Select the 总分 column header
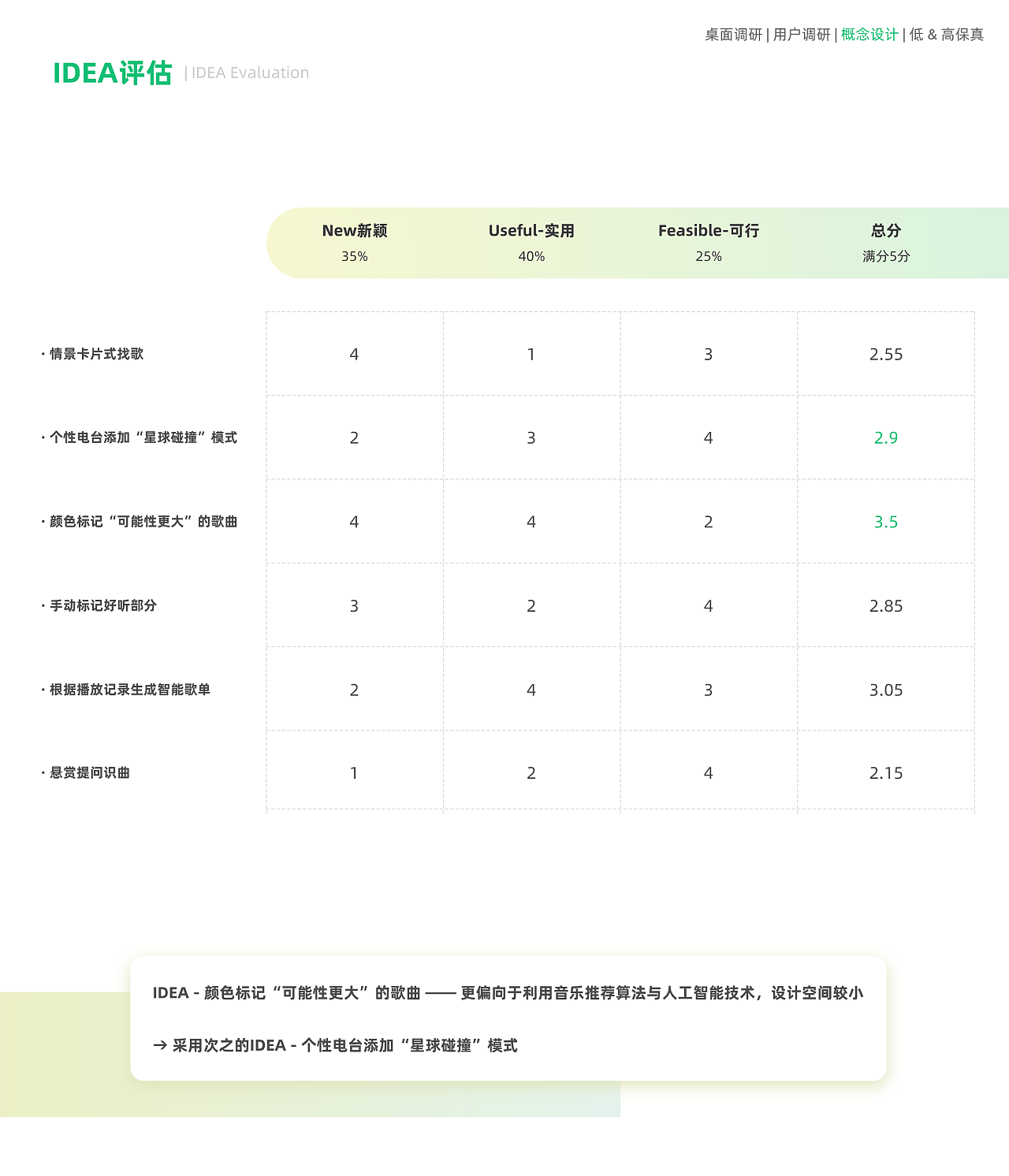The image size is (1009, 1176). [886, 231]
